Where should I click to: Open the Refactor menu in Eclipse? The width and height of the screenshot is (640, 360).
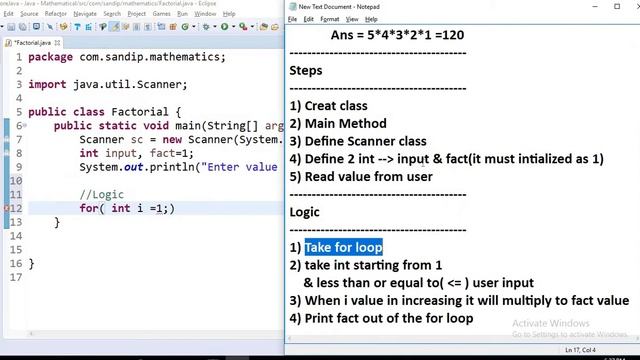pos(56,14)
